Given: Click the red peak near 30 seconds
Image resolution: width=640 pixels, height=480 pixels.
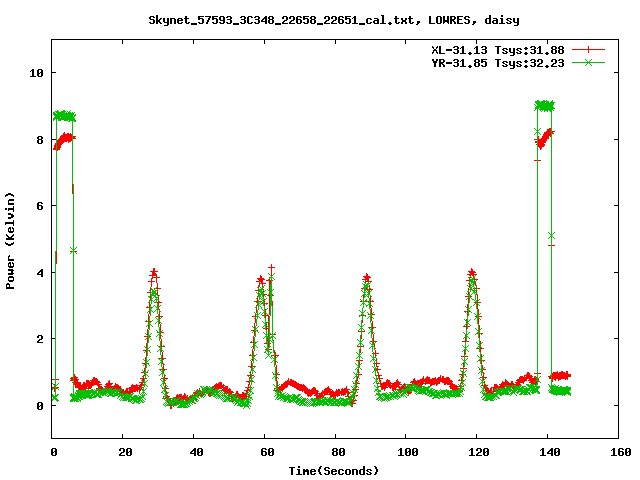Looking at the screenshot, I should point(154,273).
